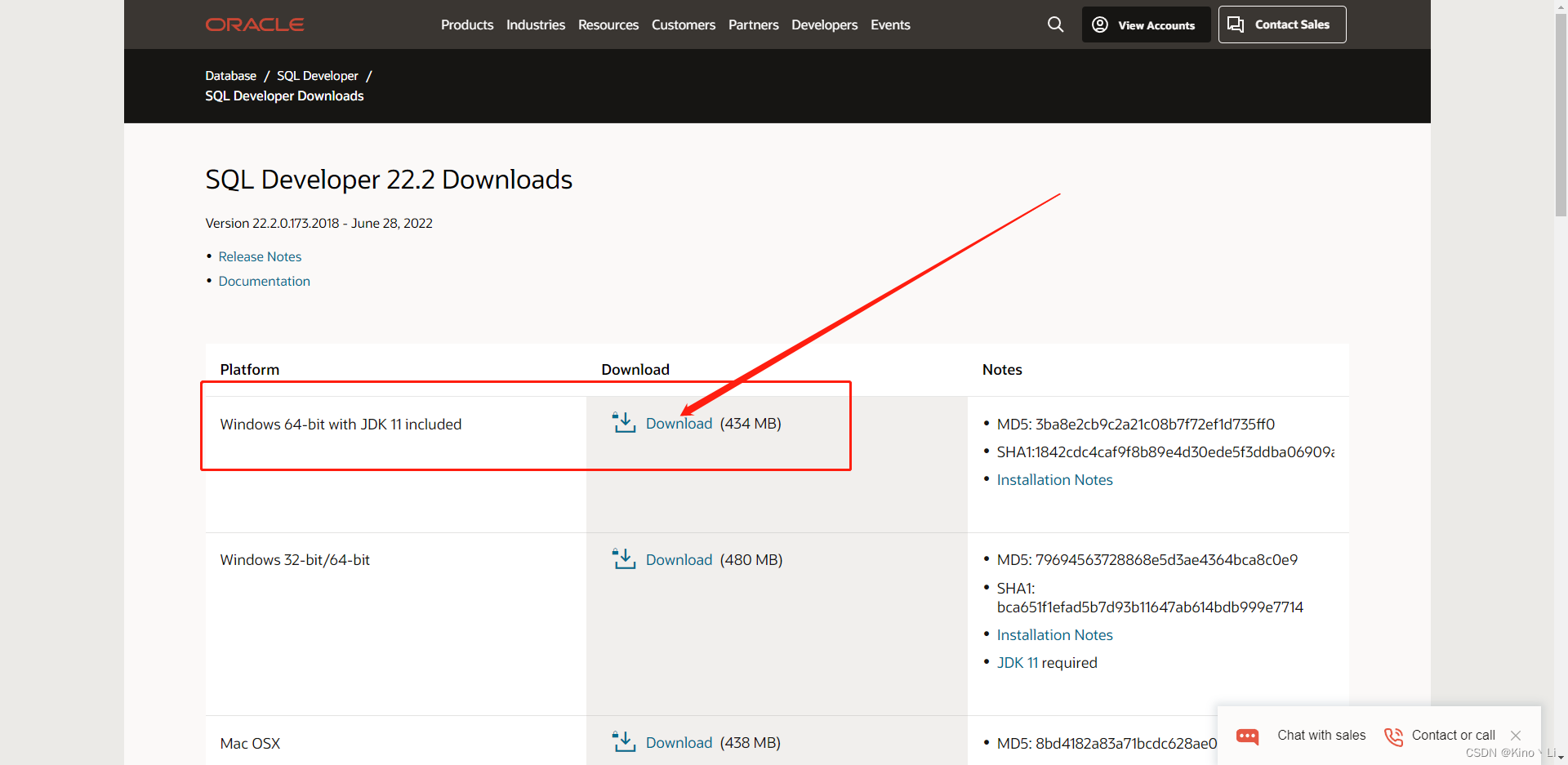Click the View Accounts button

[x=1146, y=24]
